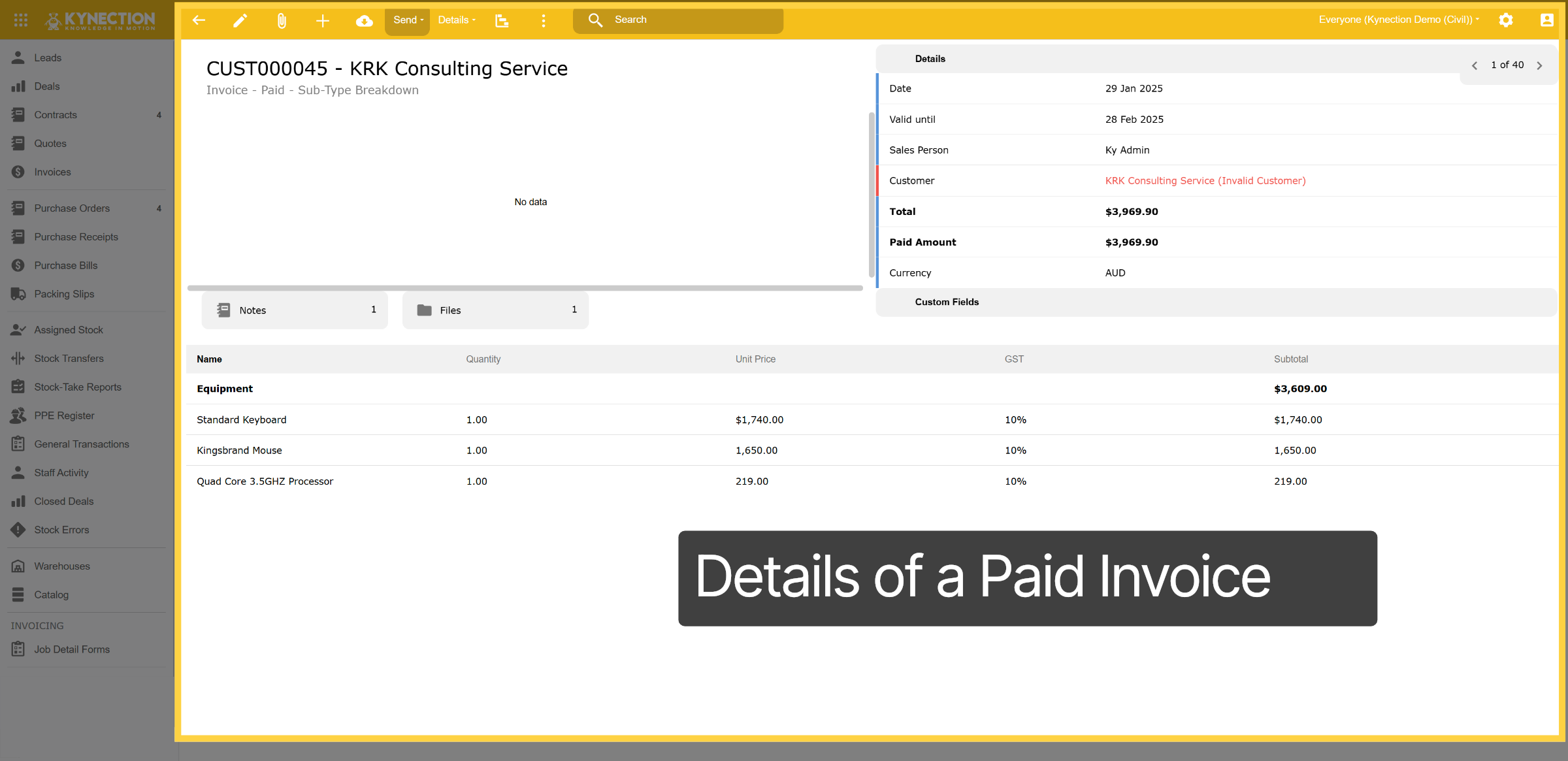Open KRK Consulting Service customer link
This screenshot has width=1568, height=761.
pos(1205,181)
